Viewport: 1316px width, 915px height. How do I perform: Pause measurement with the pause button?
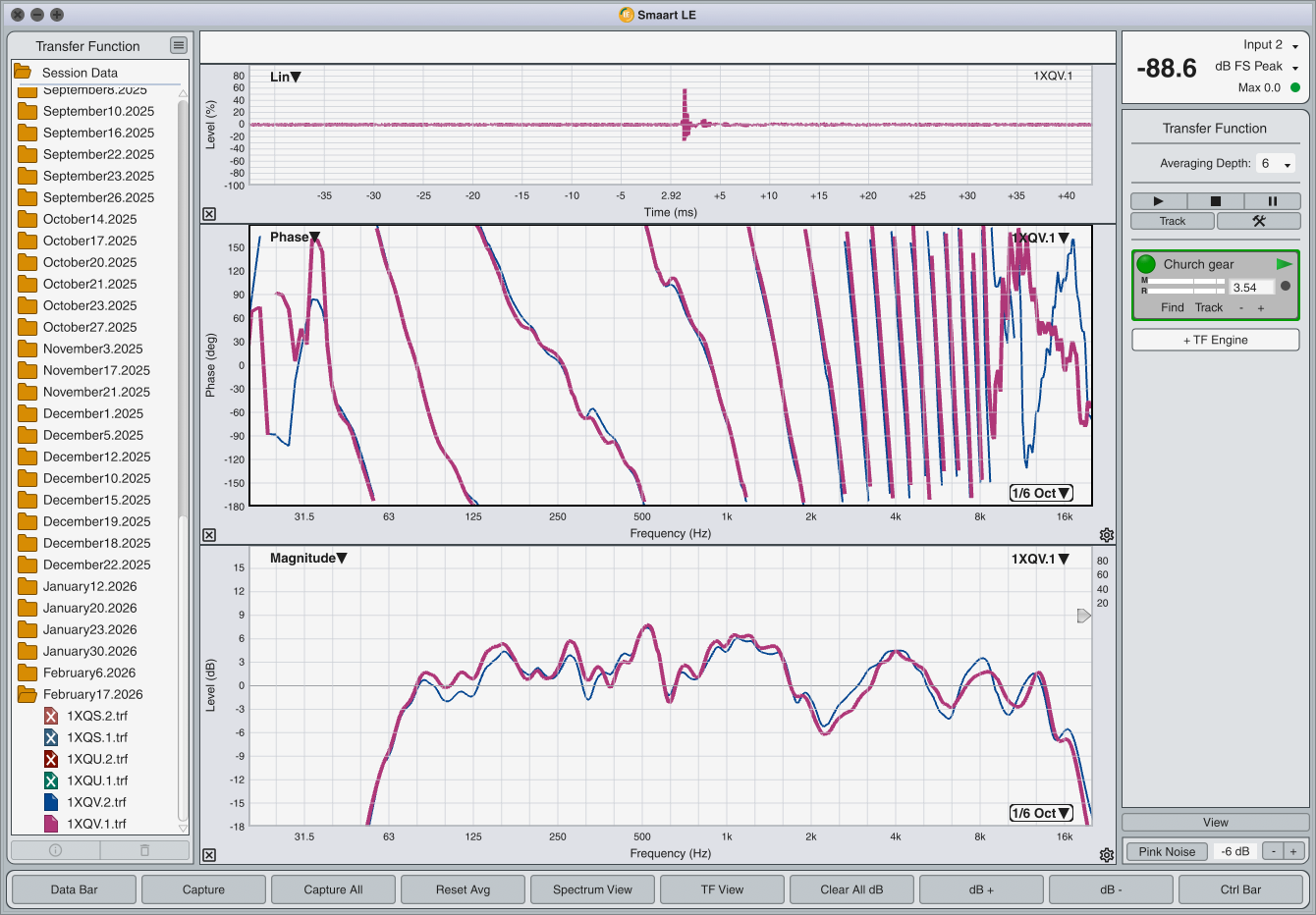[x=1272, y=201]
